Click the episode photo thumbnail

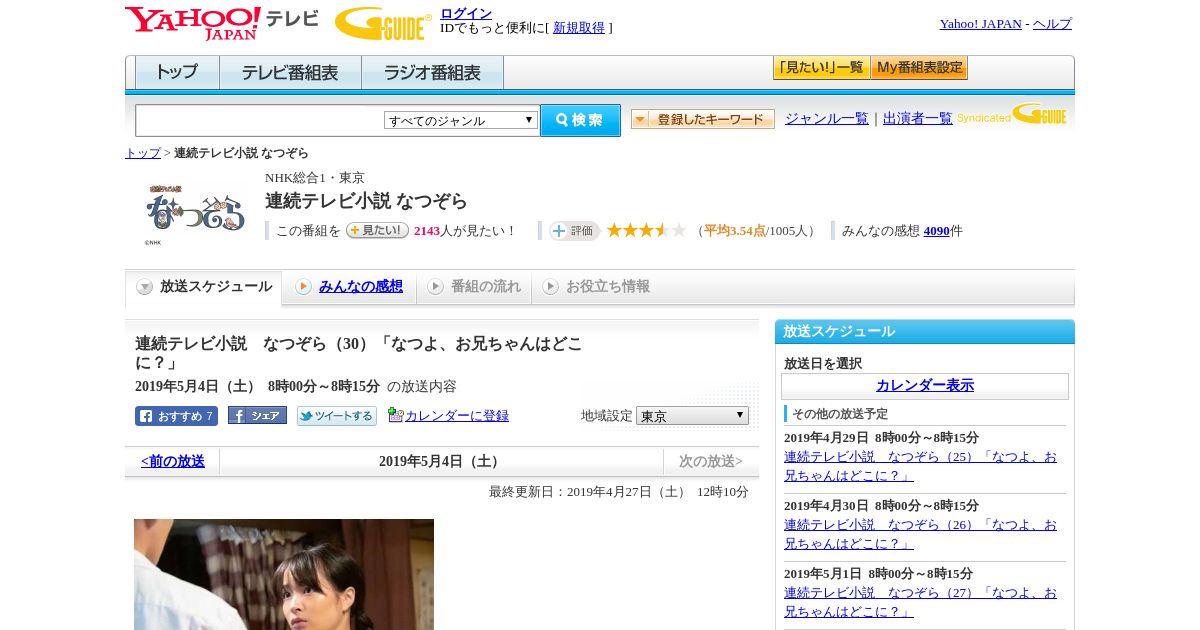pyautogui.click(x=284, y=574)
